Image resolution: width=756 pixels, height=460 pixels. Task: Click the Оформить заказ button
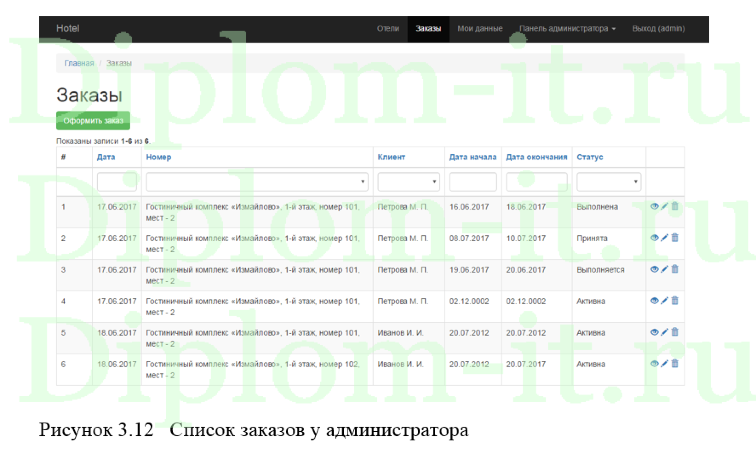tap(93, 121)
